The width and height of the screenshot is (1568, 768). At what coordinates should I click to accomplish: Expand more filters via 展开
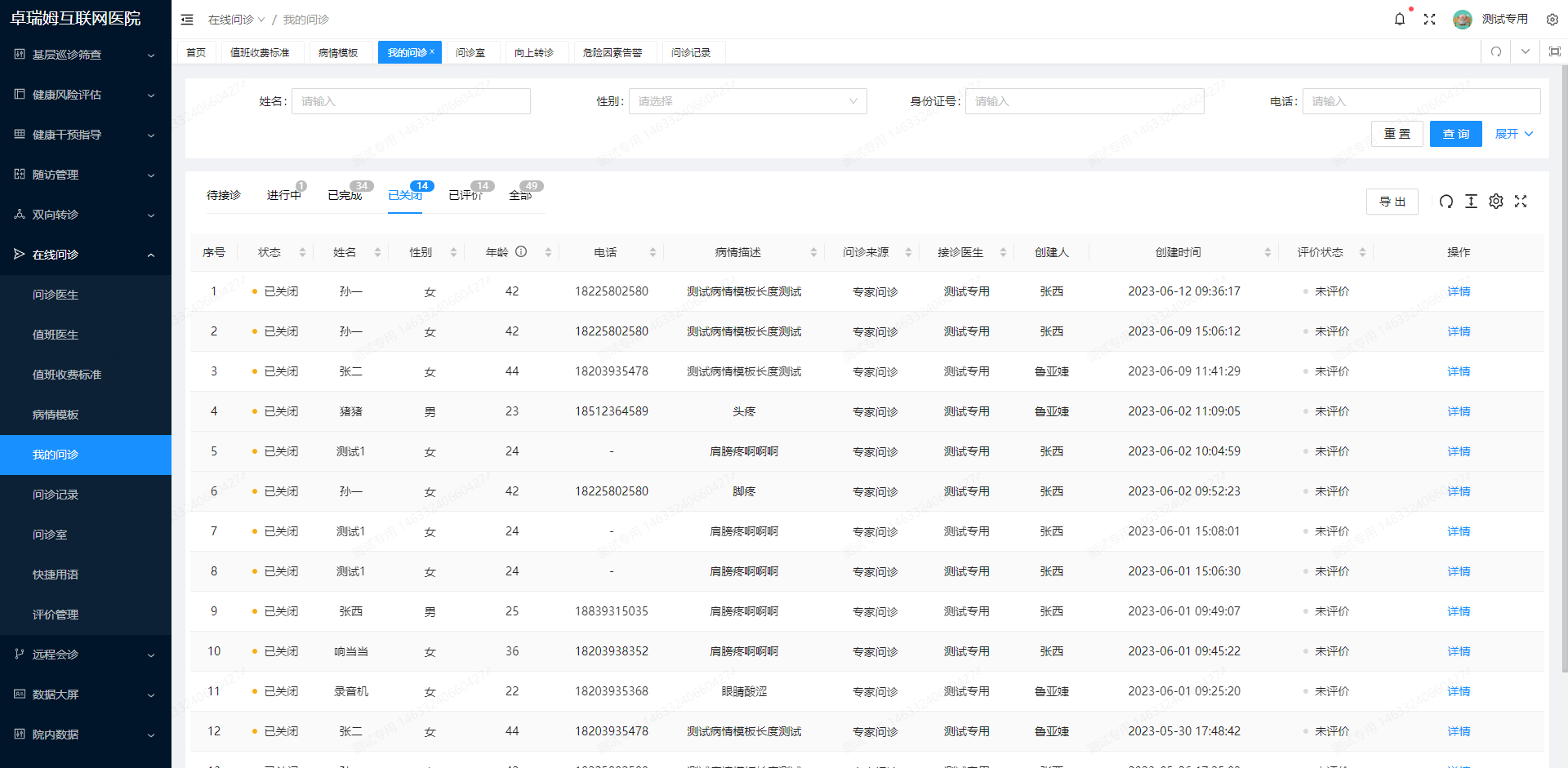[1514, 134]
